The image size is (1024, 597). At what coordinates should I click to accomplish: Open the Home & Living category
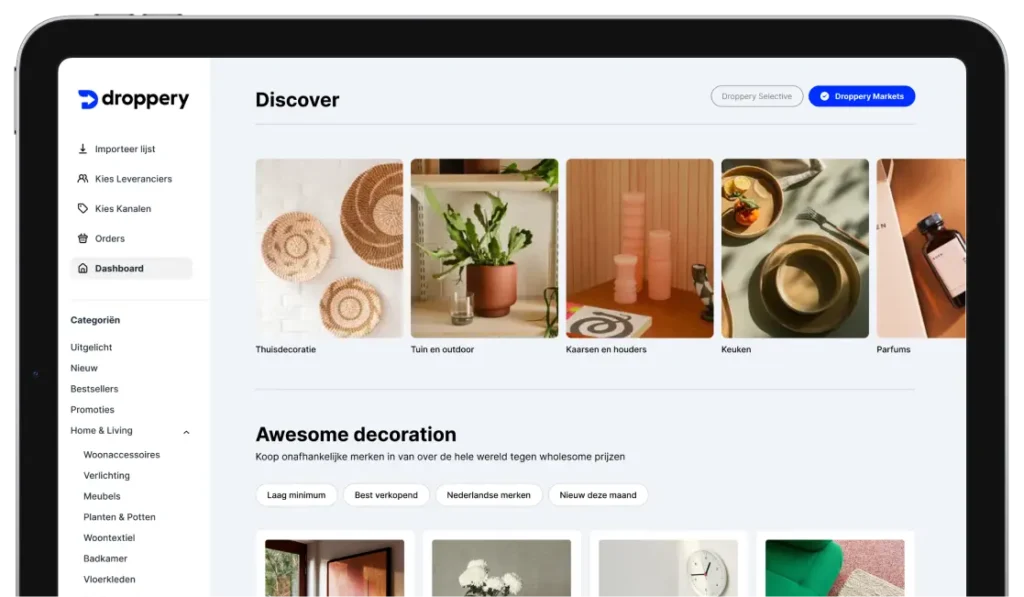pyautogui.click(x=101, y=430)
